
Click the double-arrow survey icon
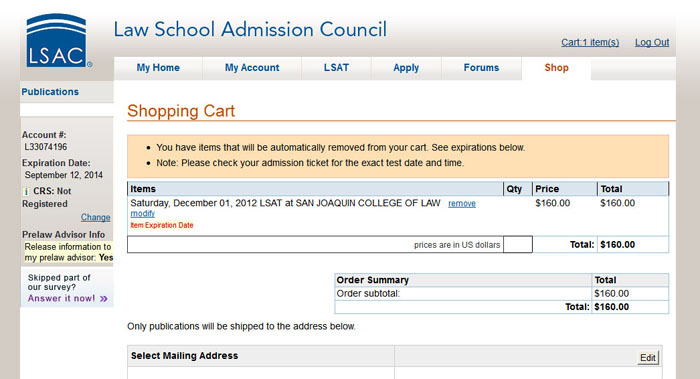click(x=104, y=299)
